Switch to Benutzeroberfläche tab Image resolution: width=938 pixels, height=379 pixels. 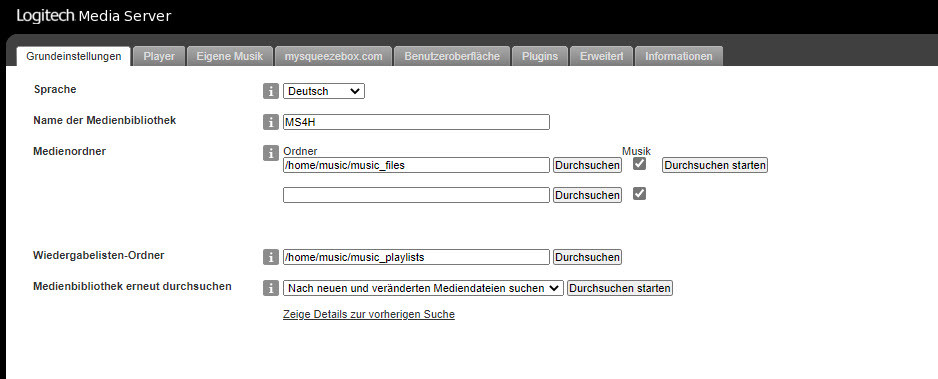tap(452, 56)
